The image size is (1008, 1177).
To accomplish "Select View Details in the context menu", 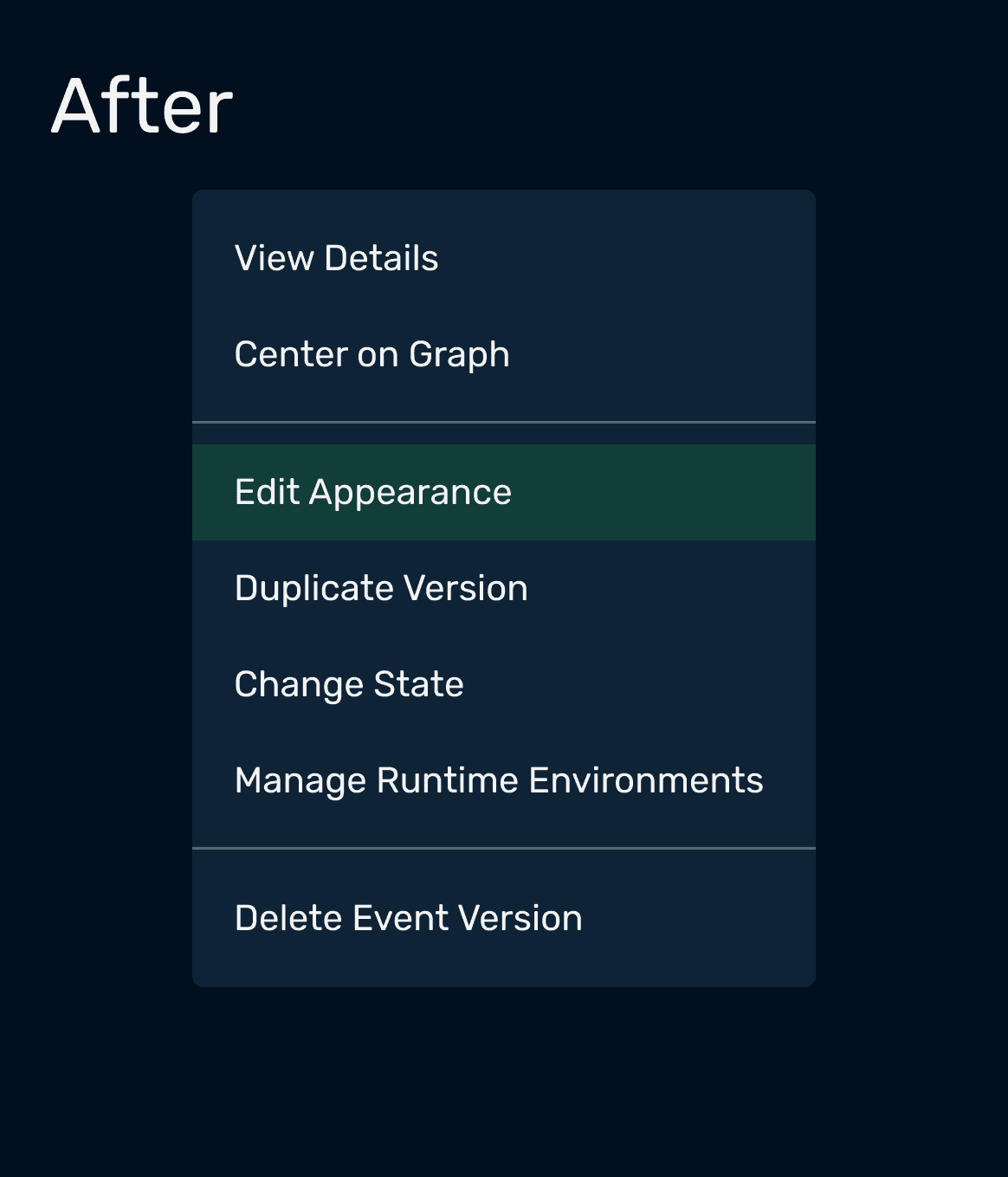I will (x=503, y=258).
